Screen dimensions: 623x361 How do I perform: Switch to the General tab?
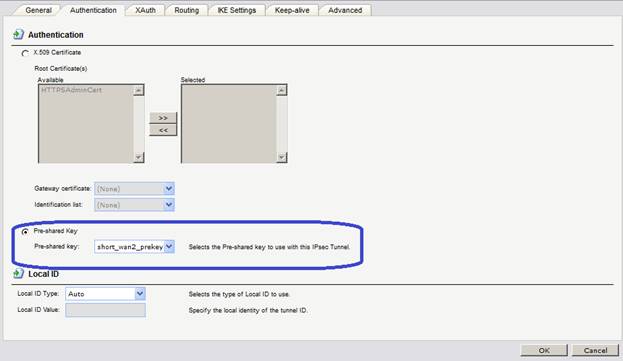[38, 10]
